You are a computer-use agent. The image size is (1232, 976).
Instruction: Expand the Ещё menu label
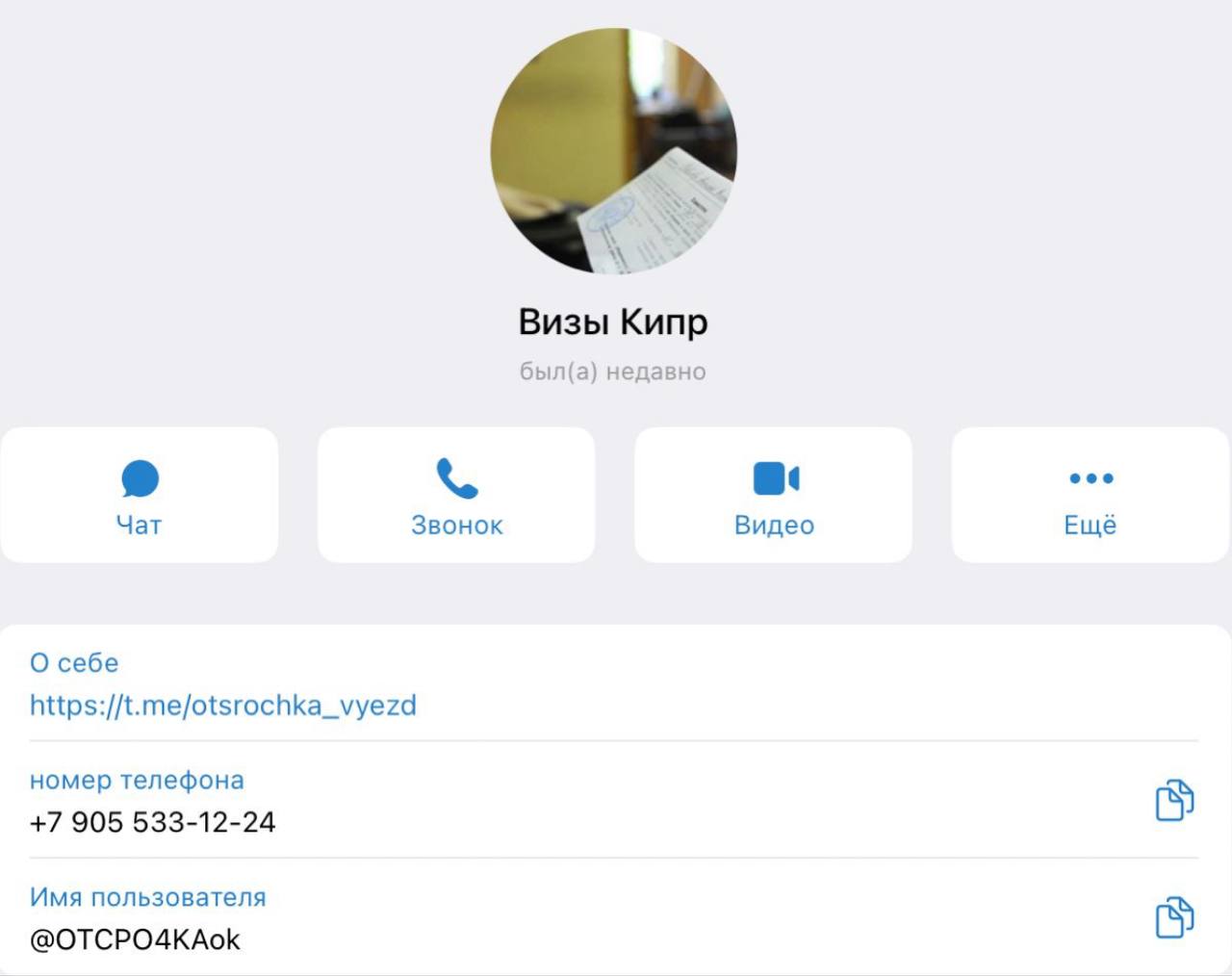tap(1091, 525)
